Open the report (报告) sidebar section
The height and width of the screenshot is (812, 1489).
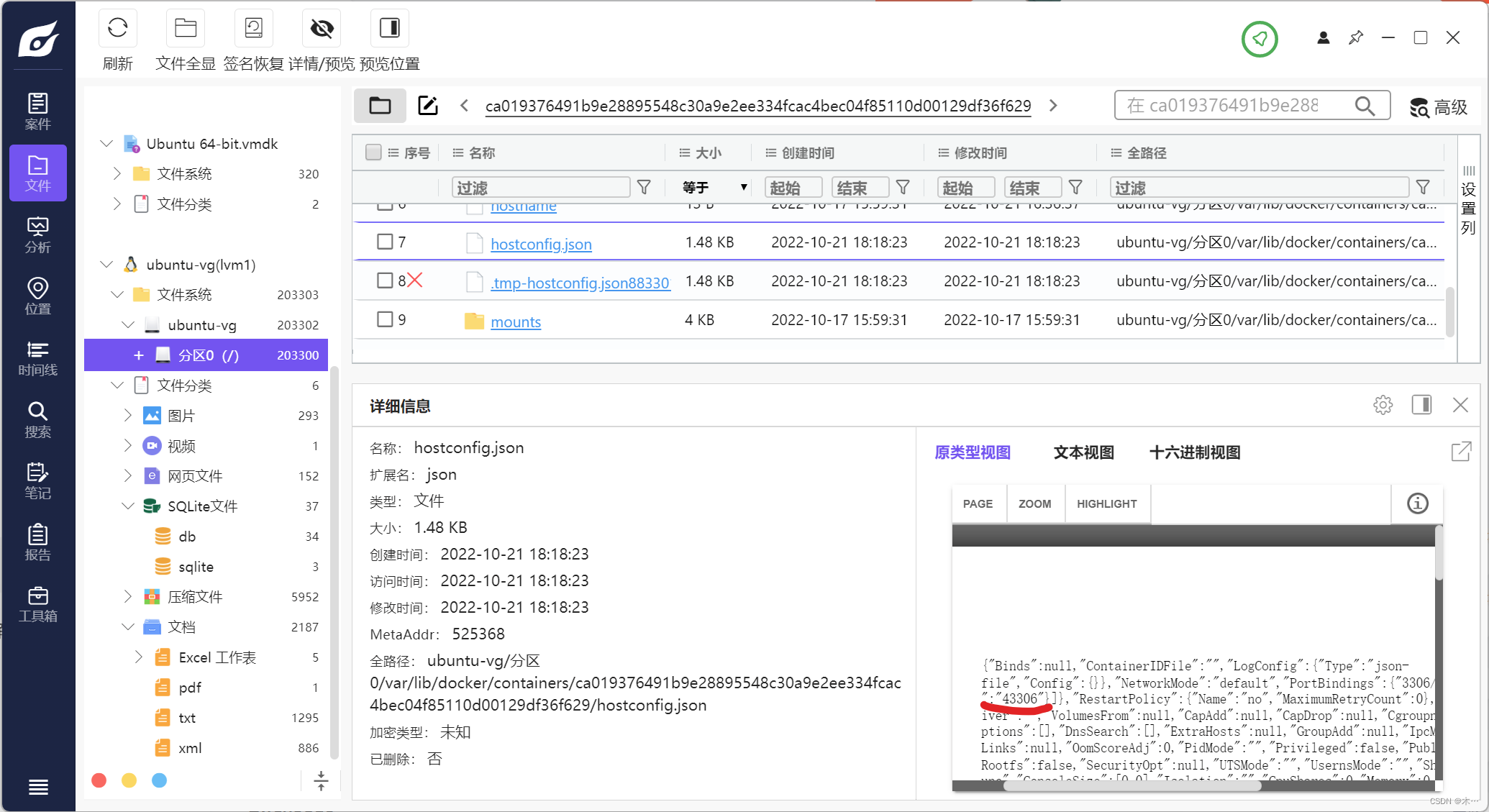tap(37, 543)
